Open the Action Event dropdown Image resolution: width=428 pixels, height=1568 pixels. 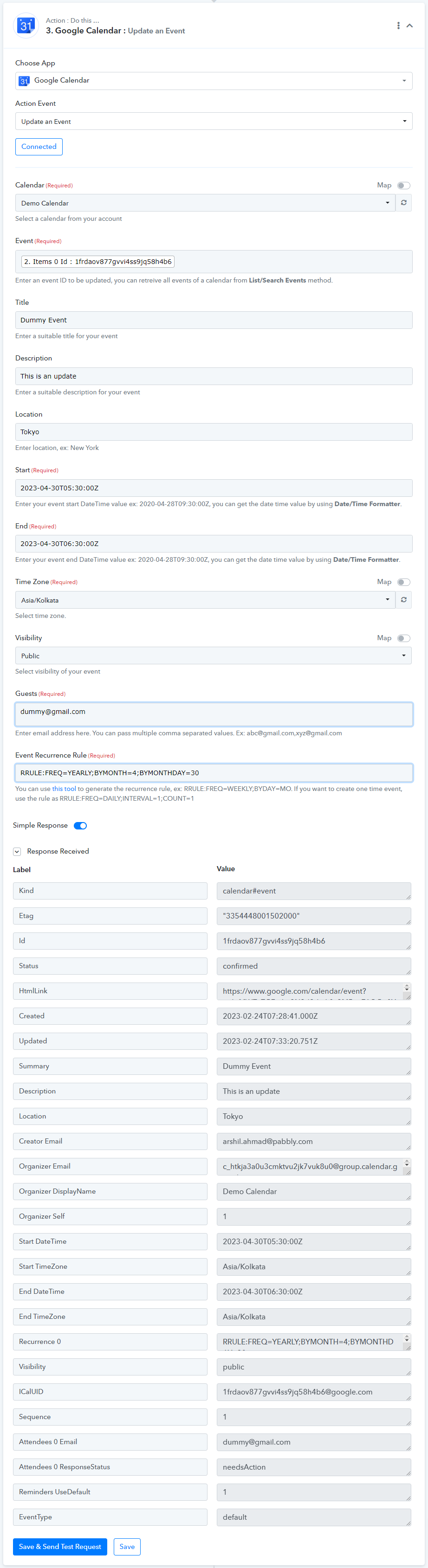coord(214,121)
